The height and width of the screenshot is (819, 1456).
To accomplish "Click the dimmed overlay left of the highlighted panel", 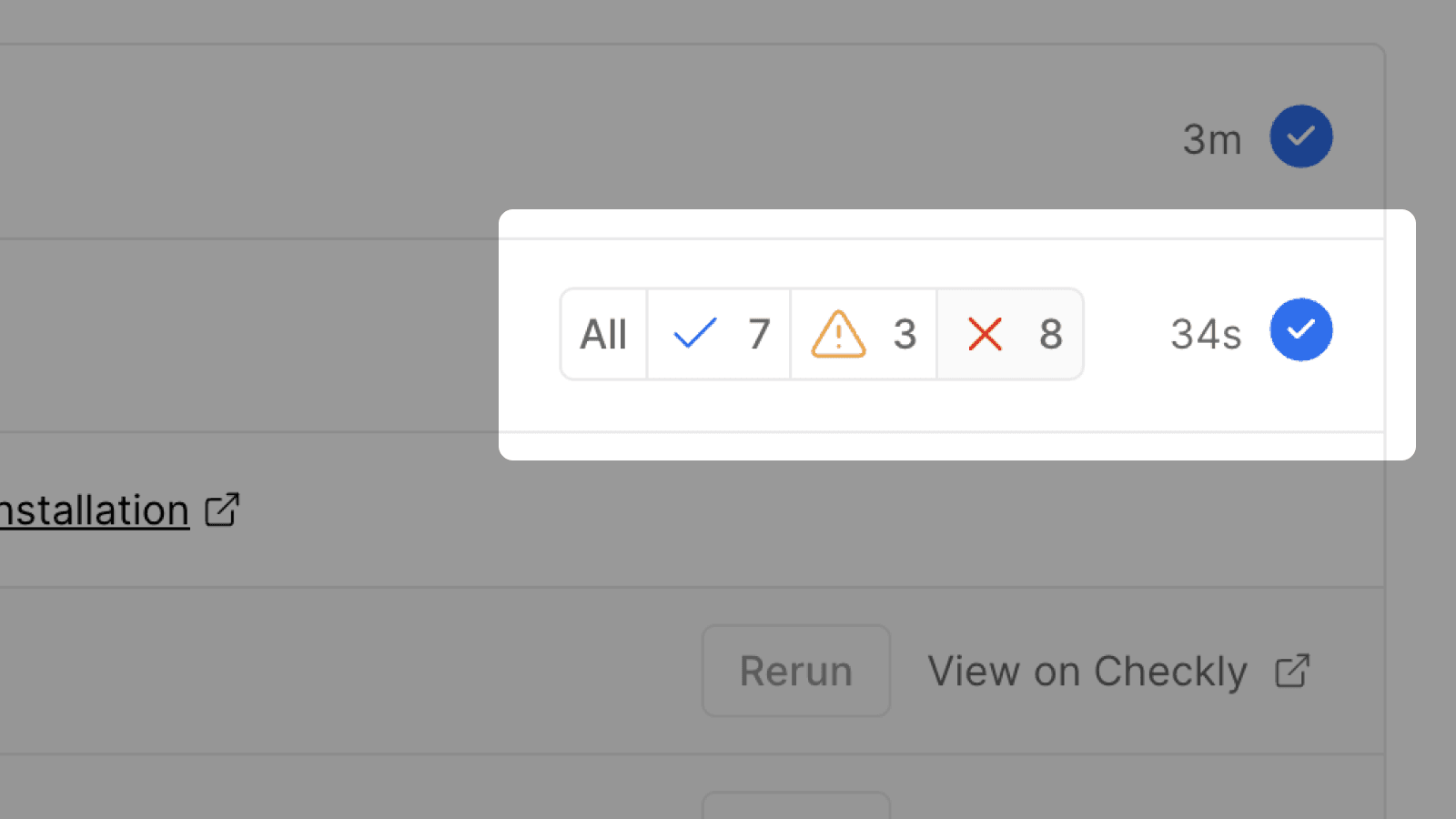I will tap(273, 337).
